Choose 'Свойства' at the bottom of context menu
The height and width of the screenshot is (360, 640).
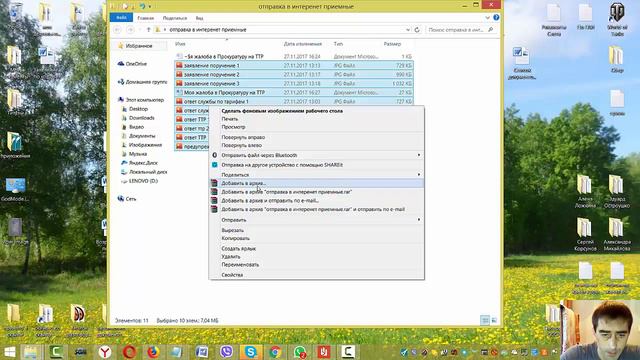click(x=316, y=275)
